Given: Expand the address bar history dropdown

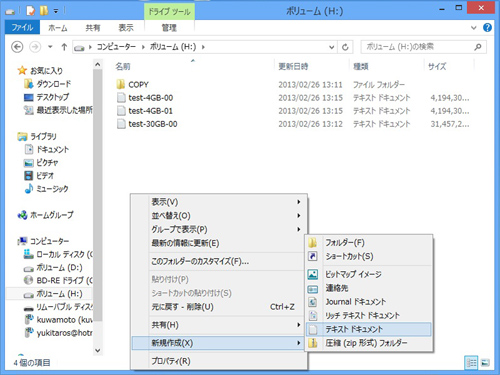Looking at the screenshot, I should [x=332, y=47].
